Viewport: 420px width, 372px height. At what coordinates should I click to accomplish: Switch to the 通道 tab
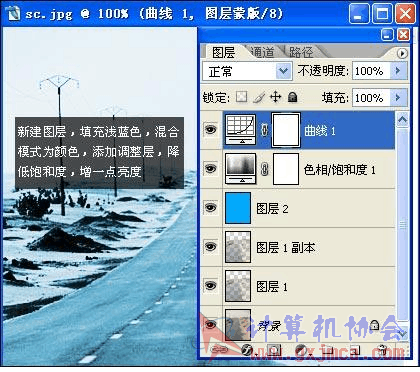pos(262,52)
